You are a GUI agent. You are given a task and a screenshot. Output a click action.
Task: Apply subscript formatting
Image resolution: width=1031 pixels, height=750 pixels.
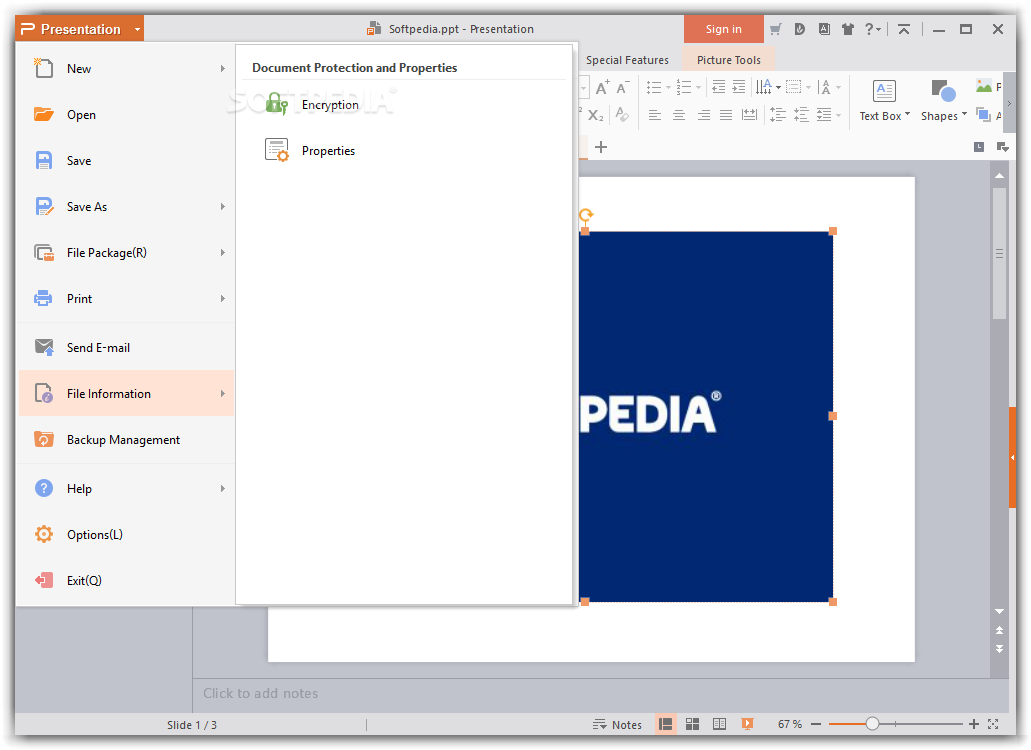pos(596,115)
